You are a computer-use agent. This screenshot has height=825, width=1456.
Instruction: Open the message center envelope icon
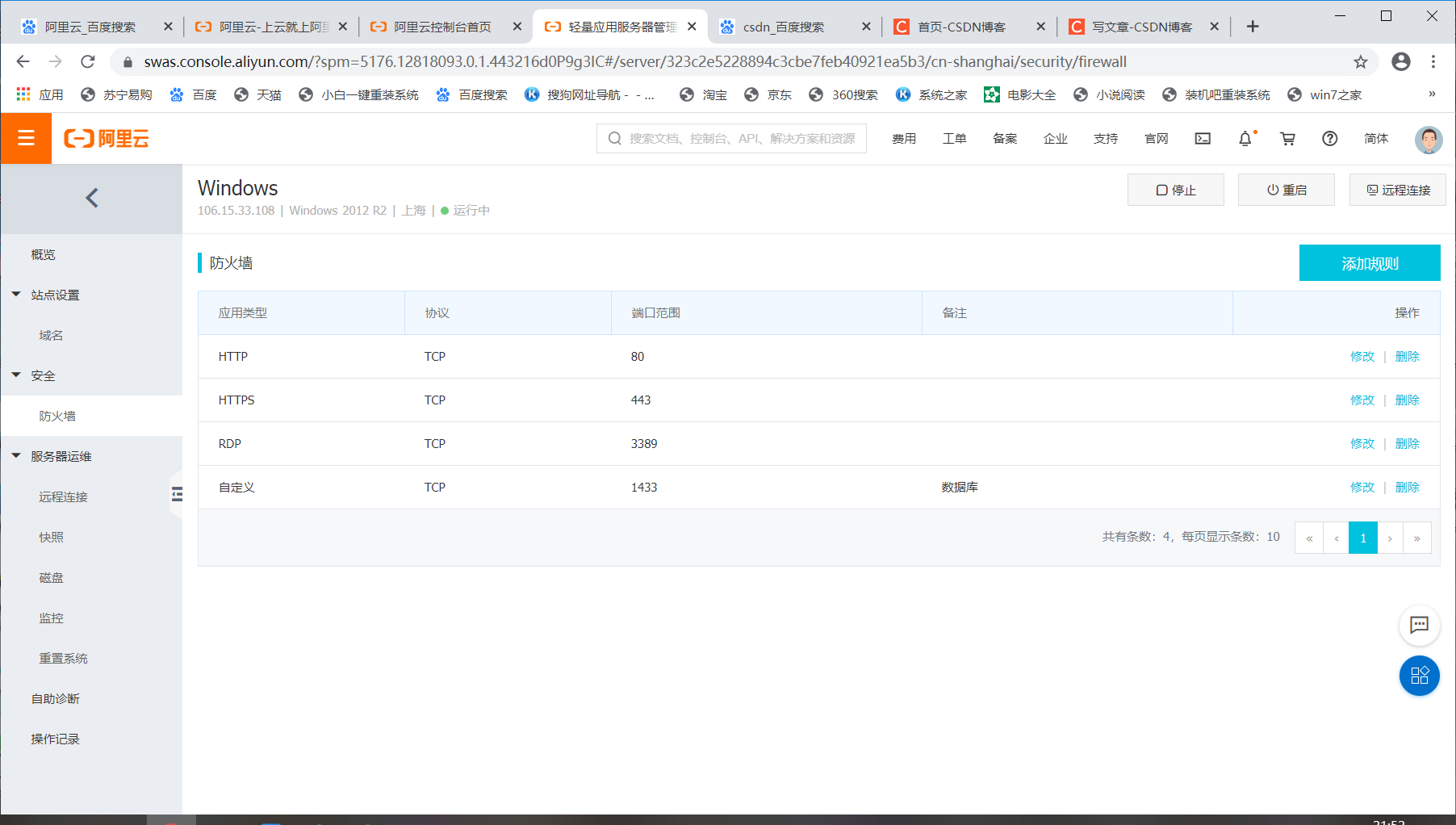[x=1203, y=138]
